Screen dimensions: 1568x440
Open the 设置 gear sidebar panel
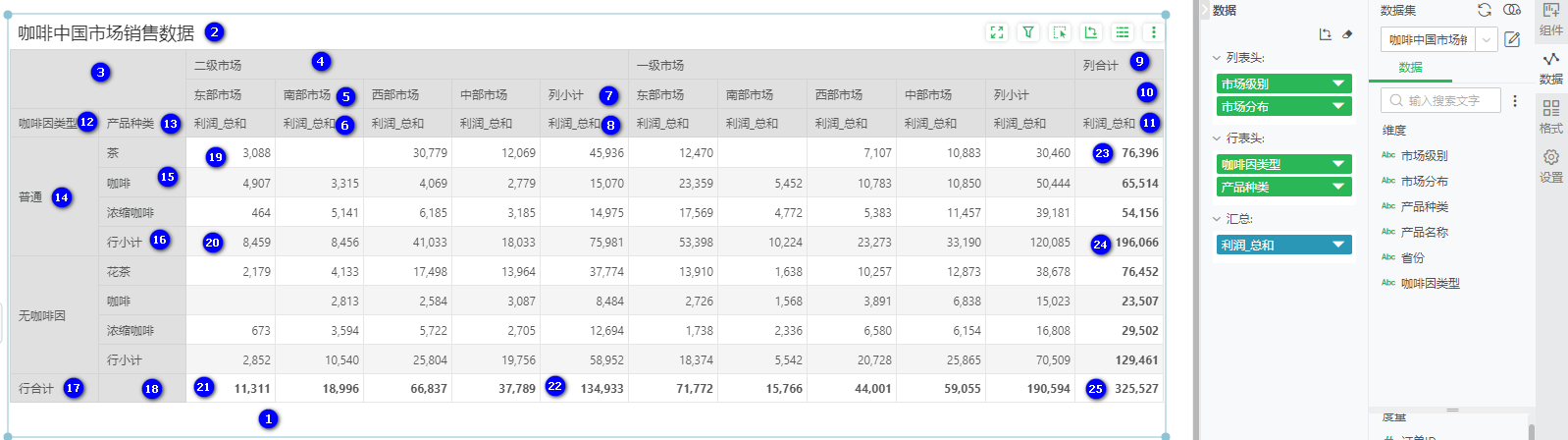coord(1551,165)
